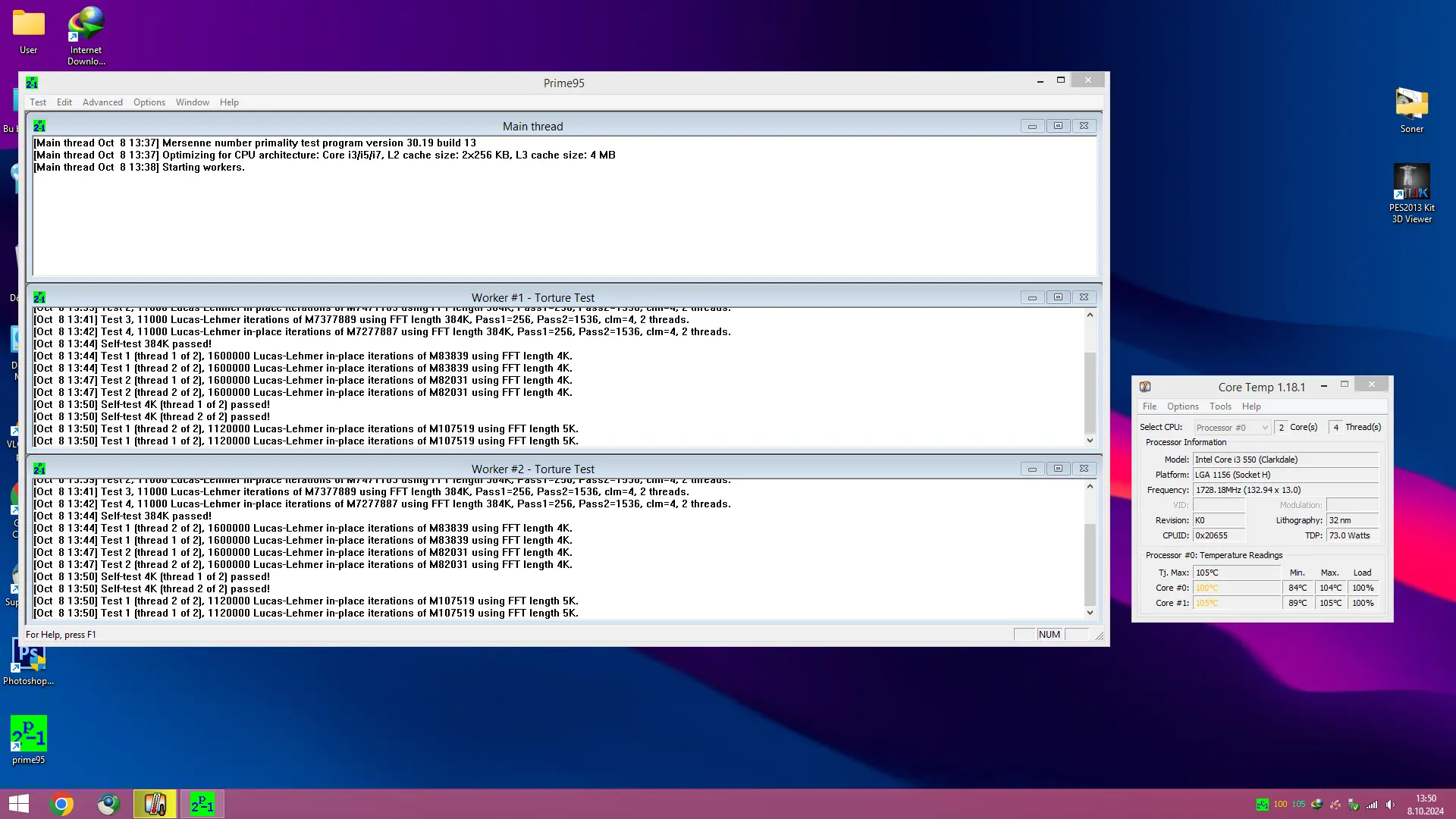The height and width of the screenshot is (819, 1456).
Task: Open taskbar clock 13:50 date
Action: pos(1426,805)
